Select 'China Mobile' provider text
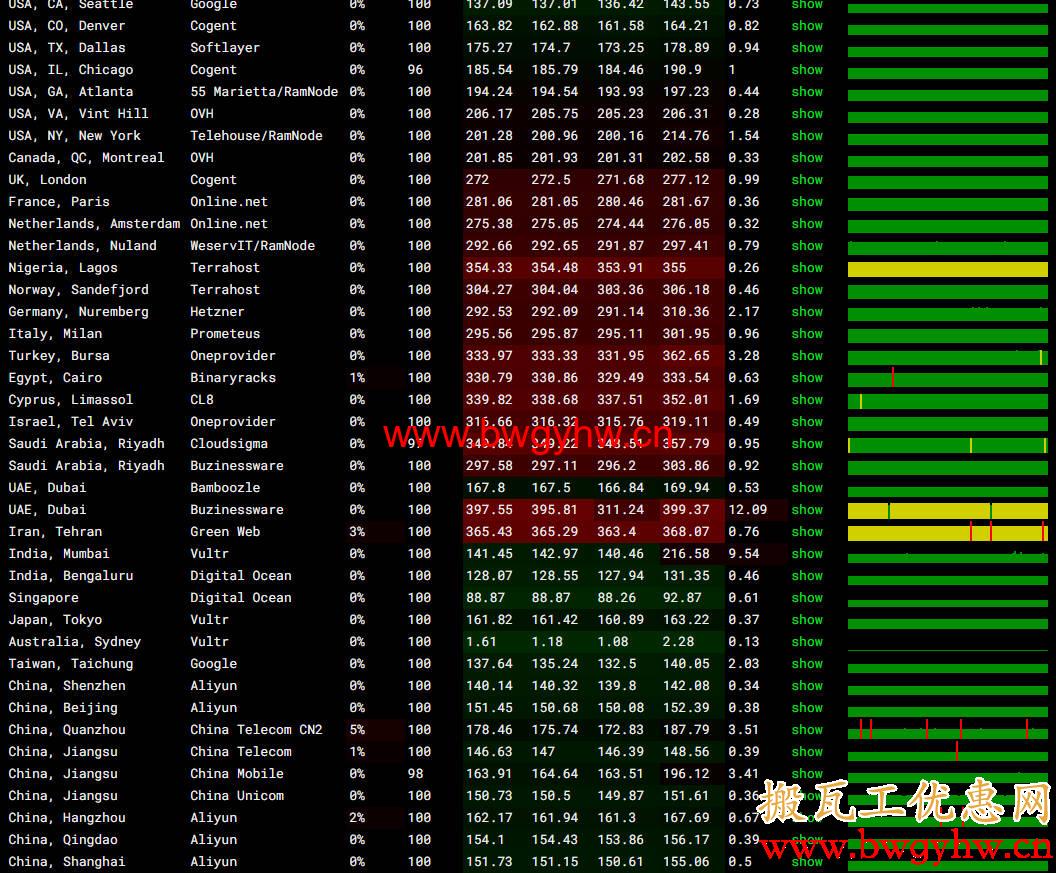This screenshot has height=873, width=1056. (x=237, y=774)
